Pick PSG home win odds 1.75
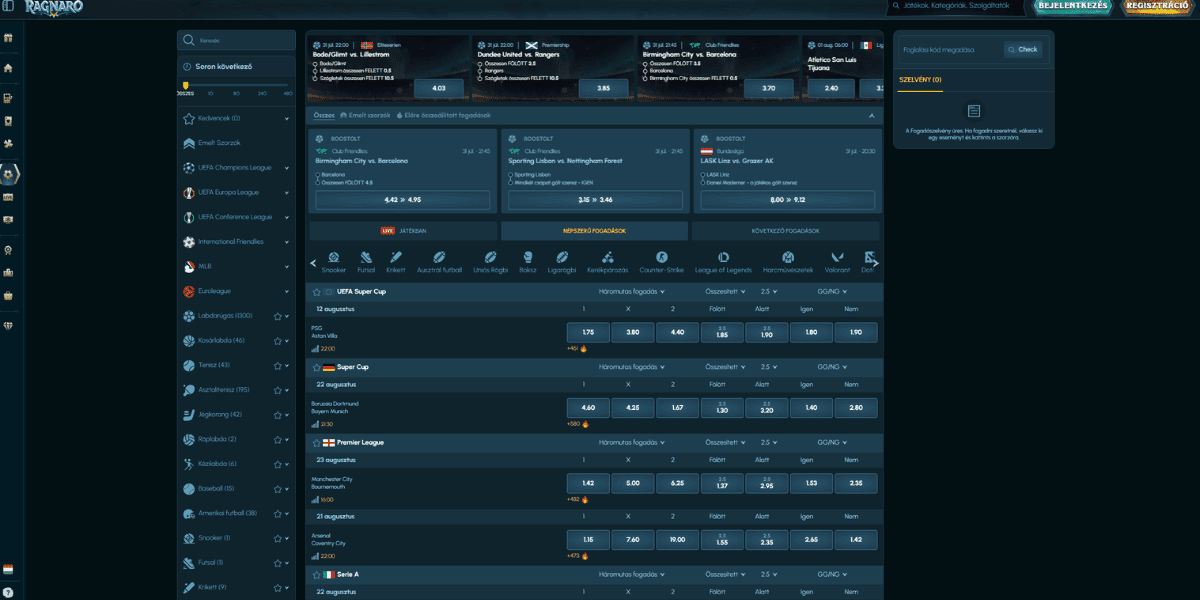1200x600 pixels. click(x=588, y=332)
